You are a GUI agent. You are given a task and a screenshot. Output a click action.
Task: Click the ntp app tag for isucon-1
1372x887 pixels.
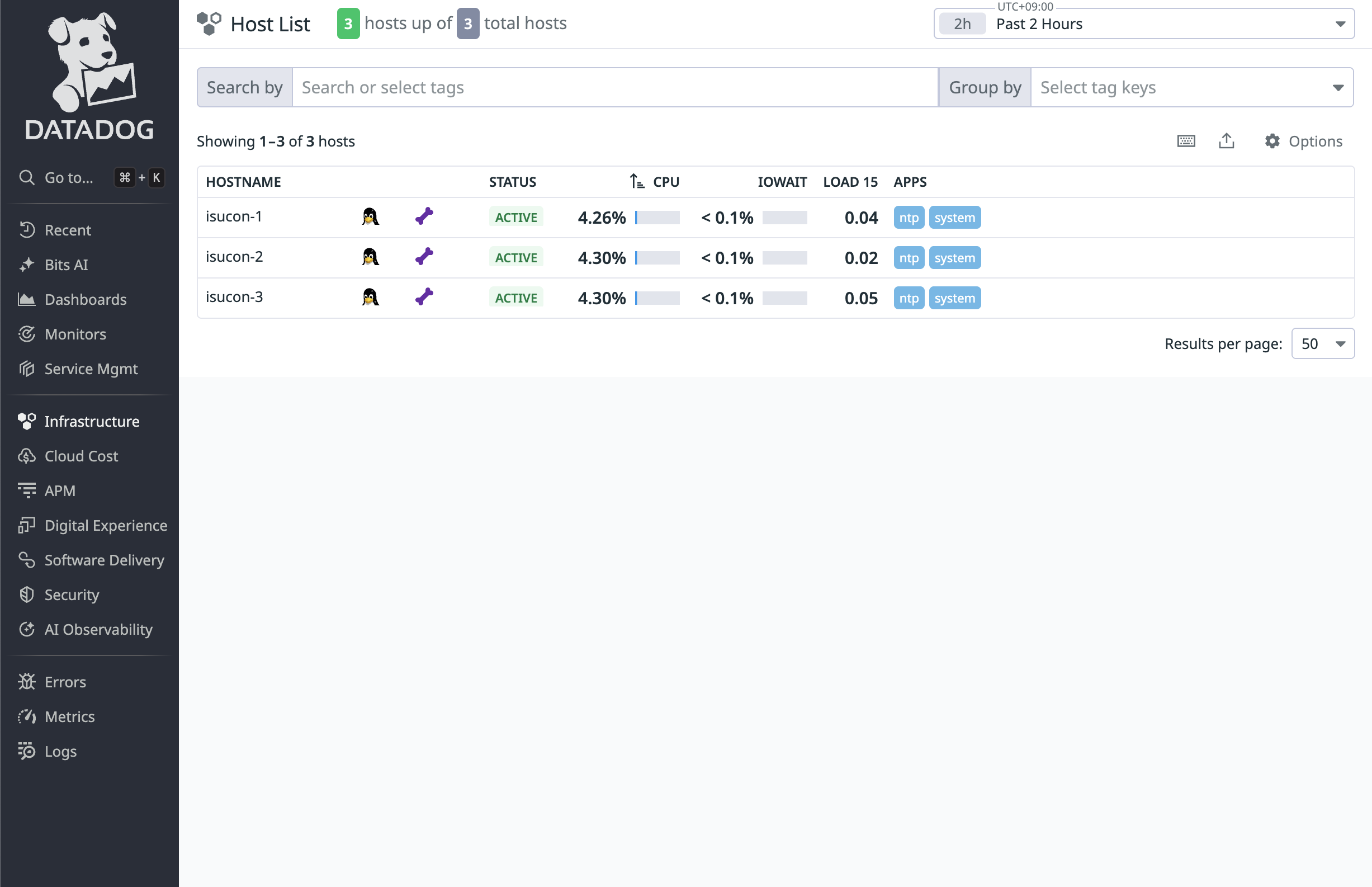[x=908, y=218]
